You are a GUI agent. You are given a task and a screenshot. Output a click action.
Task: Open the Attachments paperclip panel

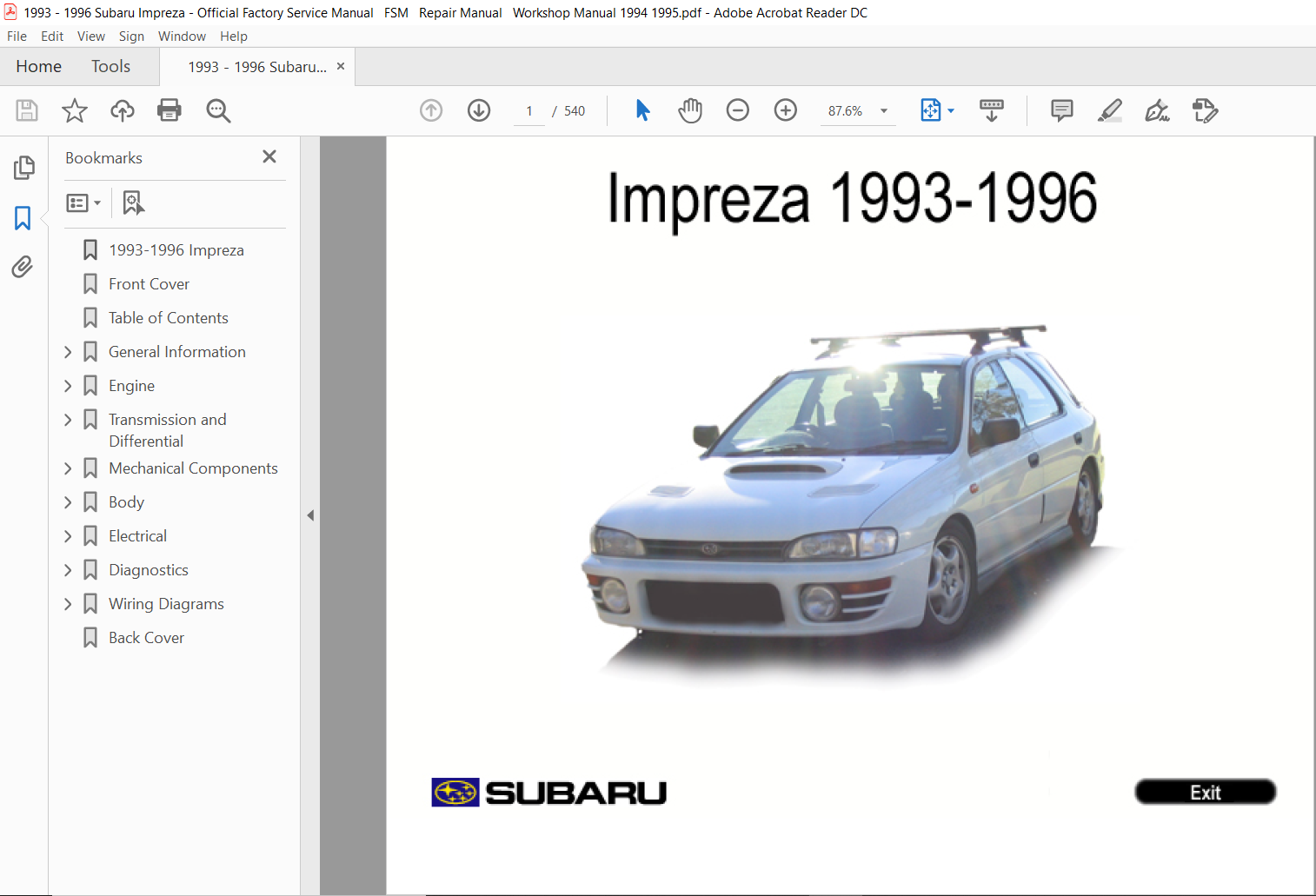23,267
